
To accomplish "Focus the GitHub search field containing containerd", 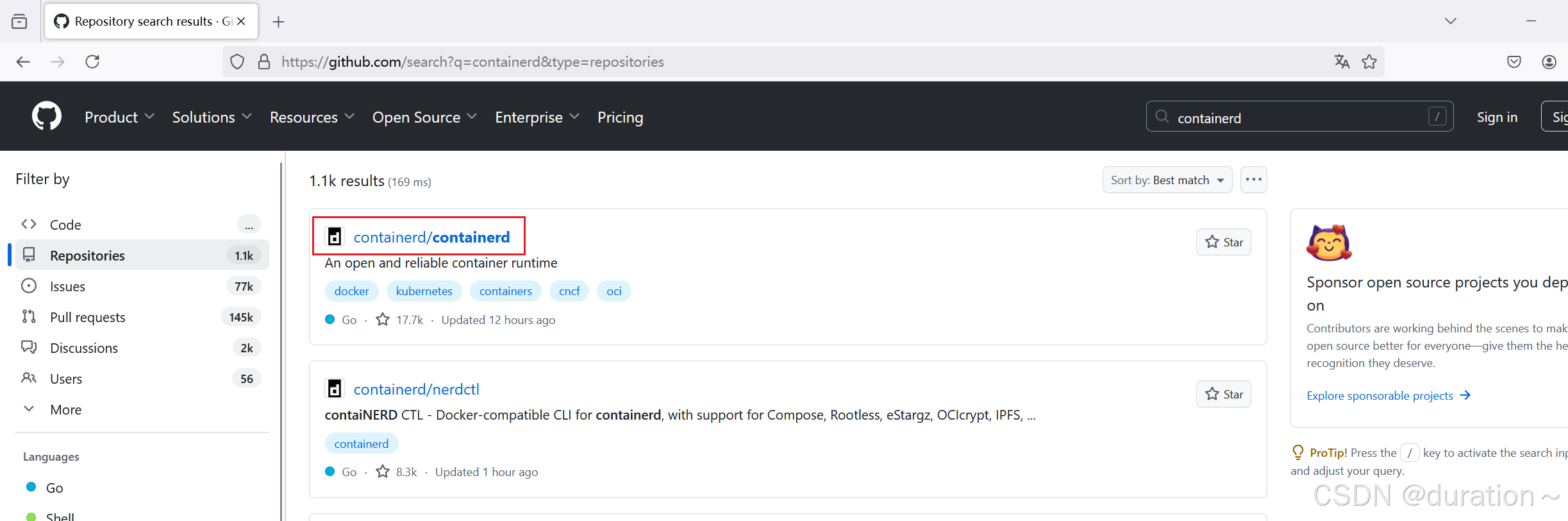I will 1299,116.
